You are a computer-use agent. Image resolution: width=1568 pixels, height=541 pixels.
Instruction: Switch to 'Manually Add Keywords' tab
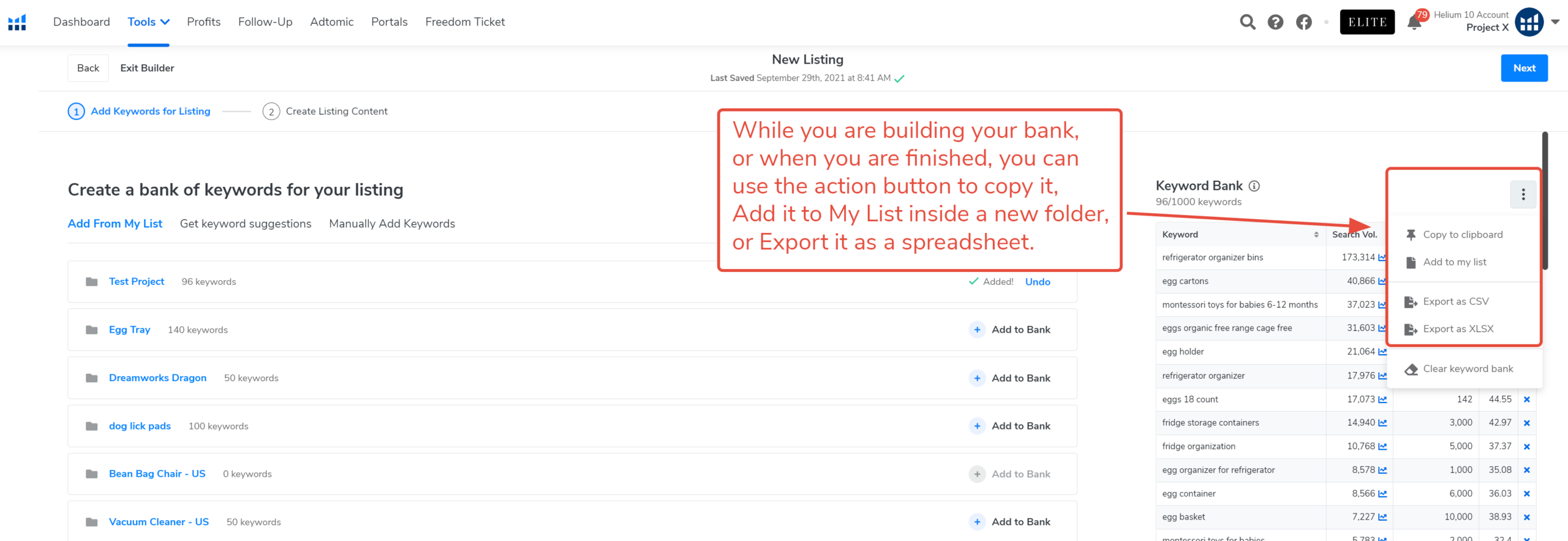point(391,224)
